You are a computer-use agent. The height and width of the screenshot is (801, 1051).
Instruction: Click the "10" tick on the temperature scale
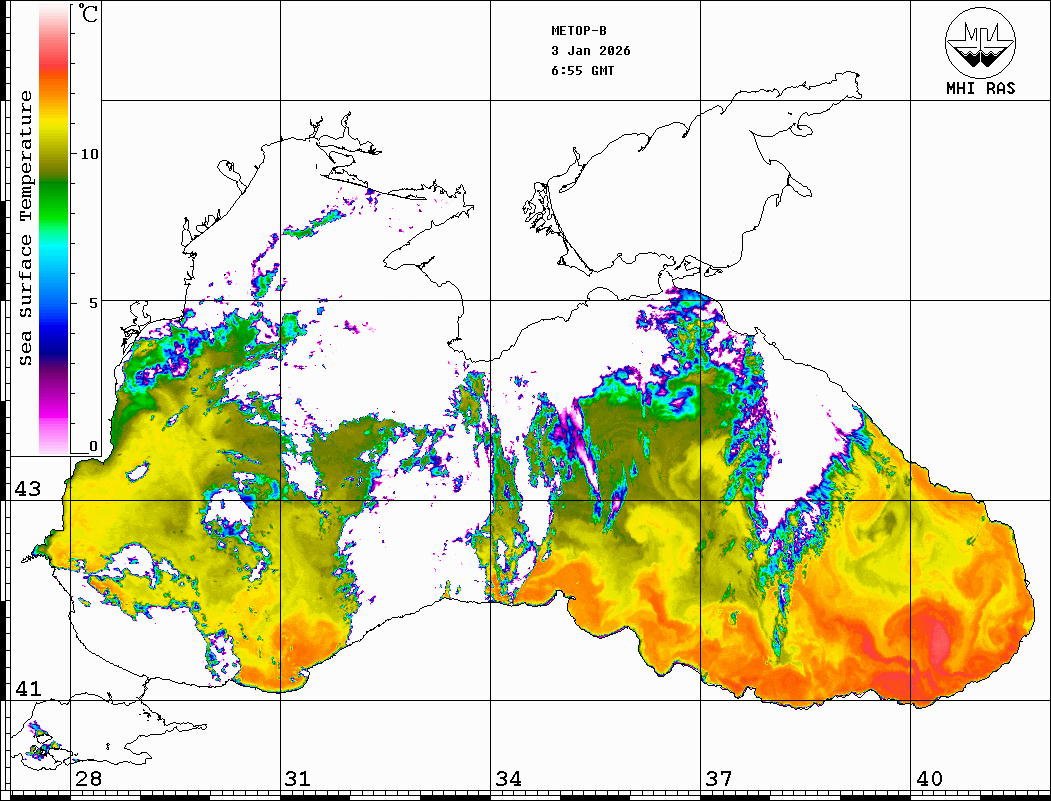coord(89,154)
